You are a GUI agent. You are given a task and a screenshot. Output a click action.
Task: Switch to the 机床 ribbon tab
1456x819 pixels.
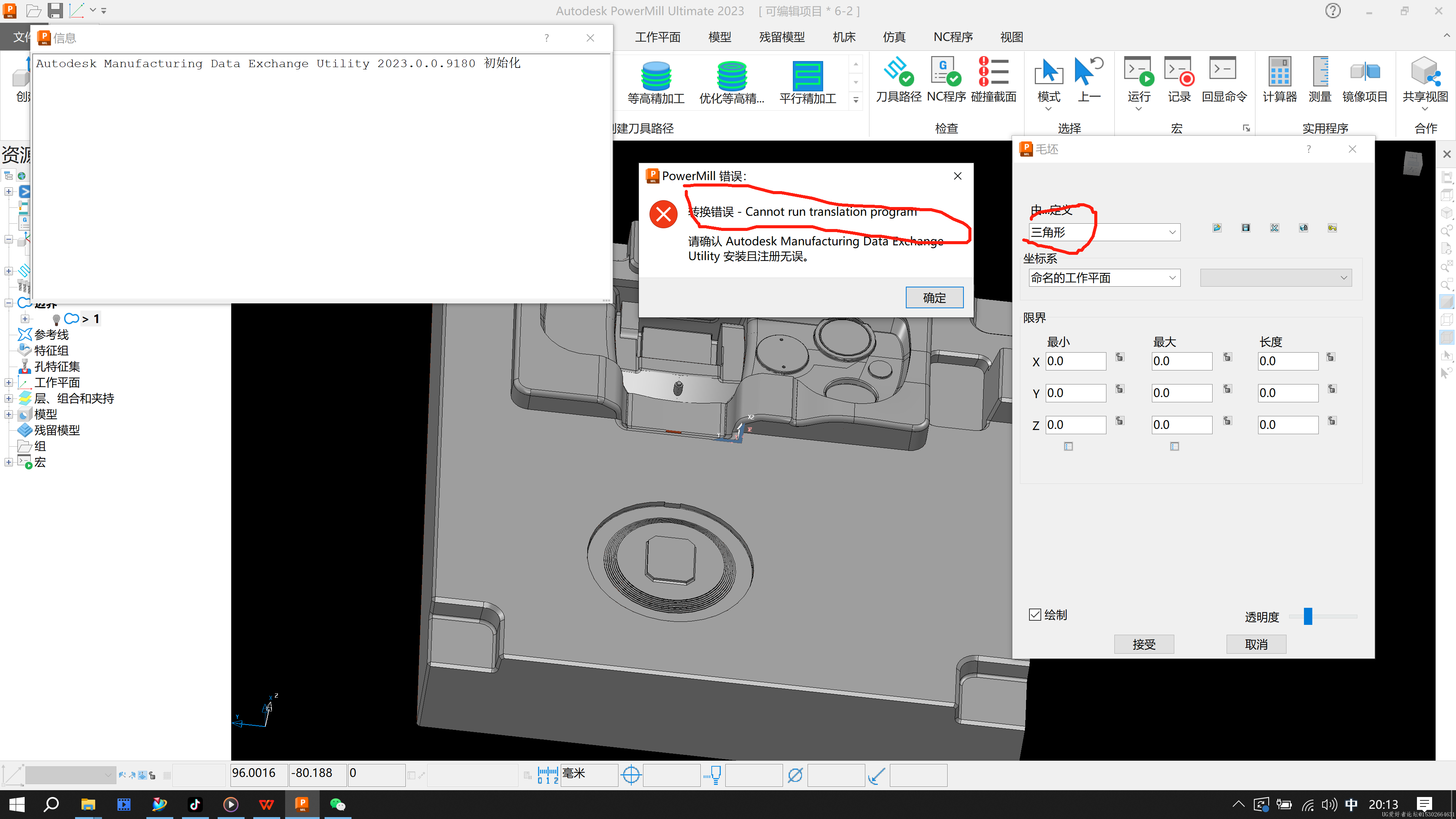point(844,37)
